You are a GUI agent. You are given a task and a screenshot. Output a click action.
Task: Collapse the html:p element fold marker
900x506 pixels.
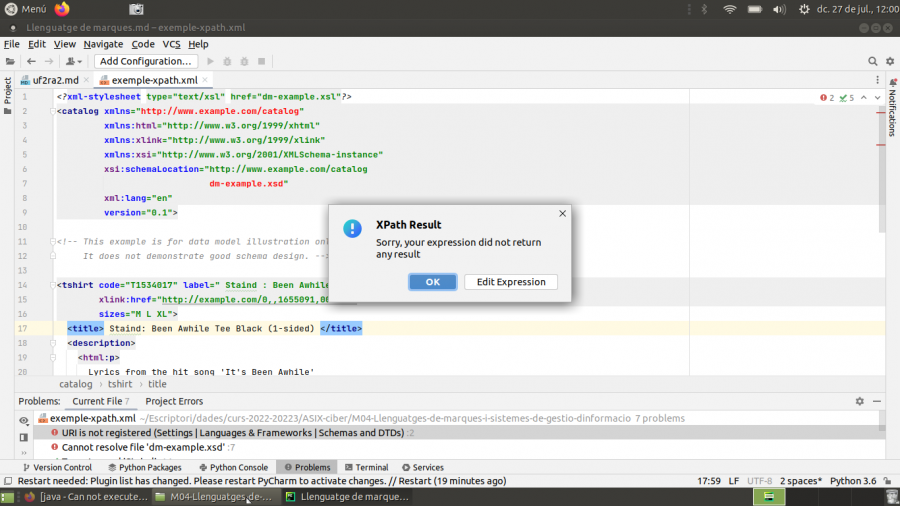coord(53,357)
